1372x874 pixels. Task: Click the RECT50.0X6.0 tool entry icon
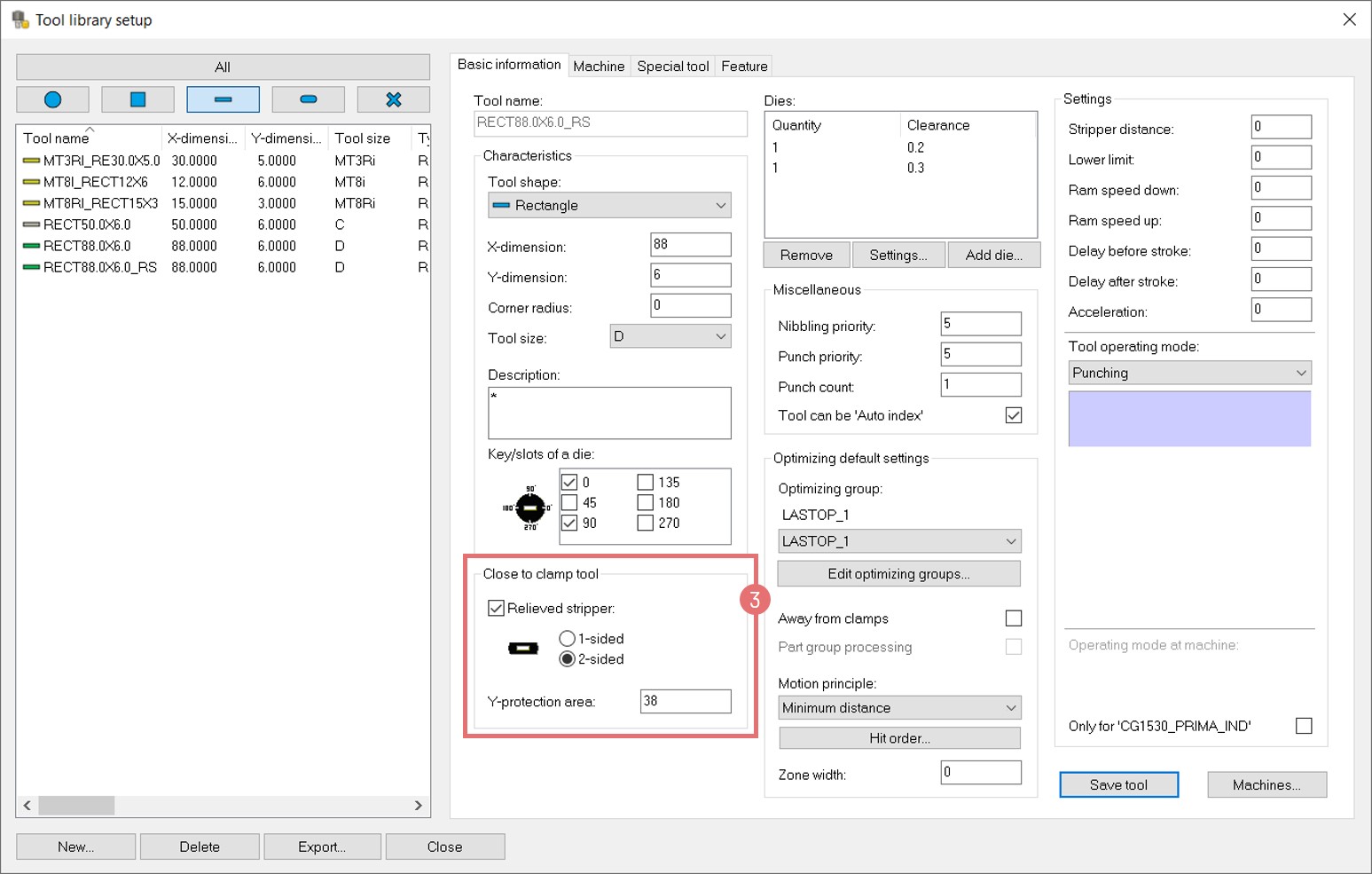31,224
